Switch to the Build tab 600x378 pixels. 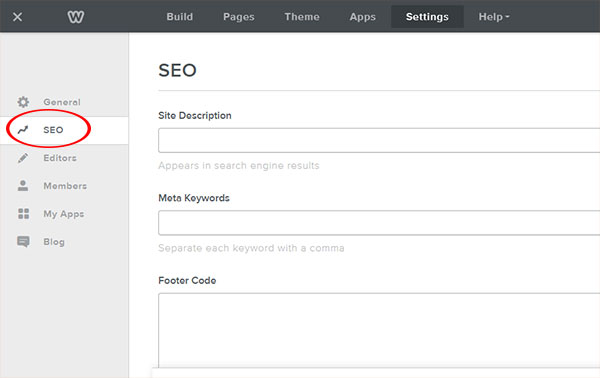[179, 17]
